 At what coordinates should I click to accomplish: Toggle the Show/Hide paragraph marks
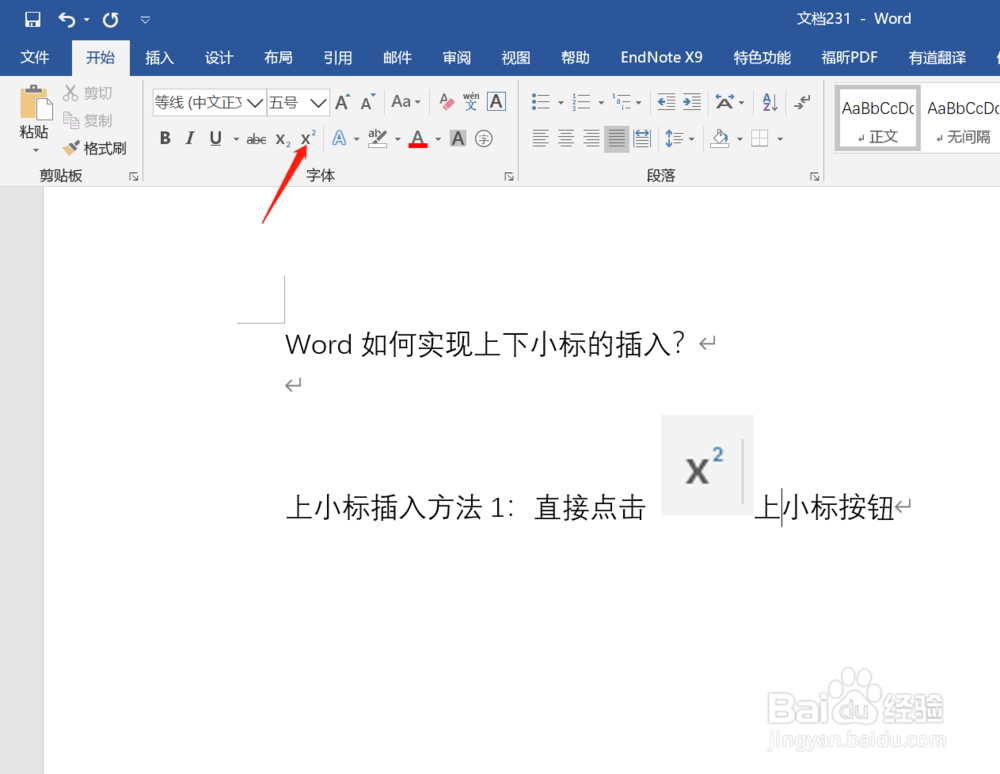point(803,101)
